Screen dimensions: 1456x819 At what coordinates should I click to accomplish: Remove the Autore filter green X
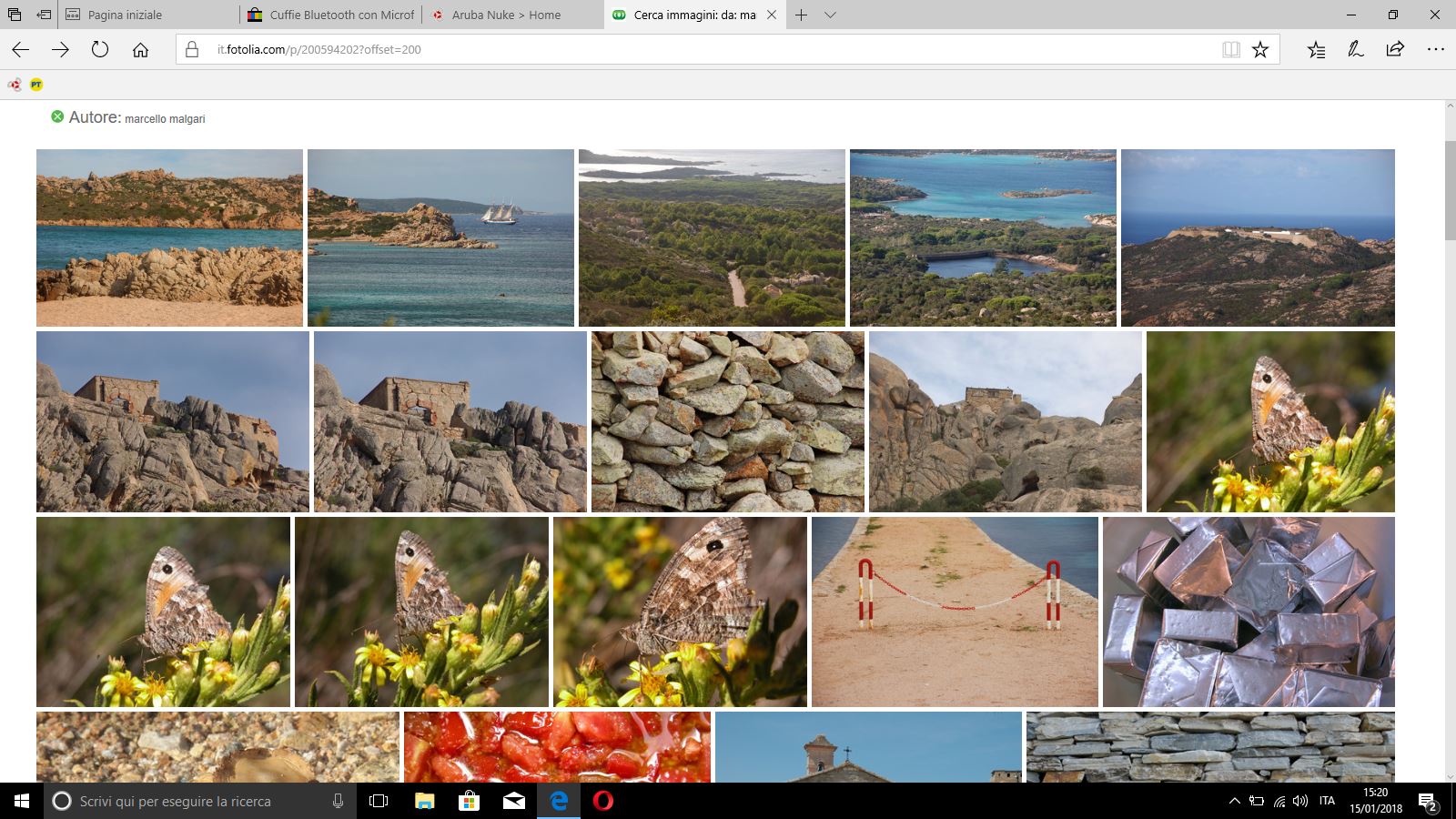(x=57, y=116)
